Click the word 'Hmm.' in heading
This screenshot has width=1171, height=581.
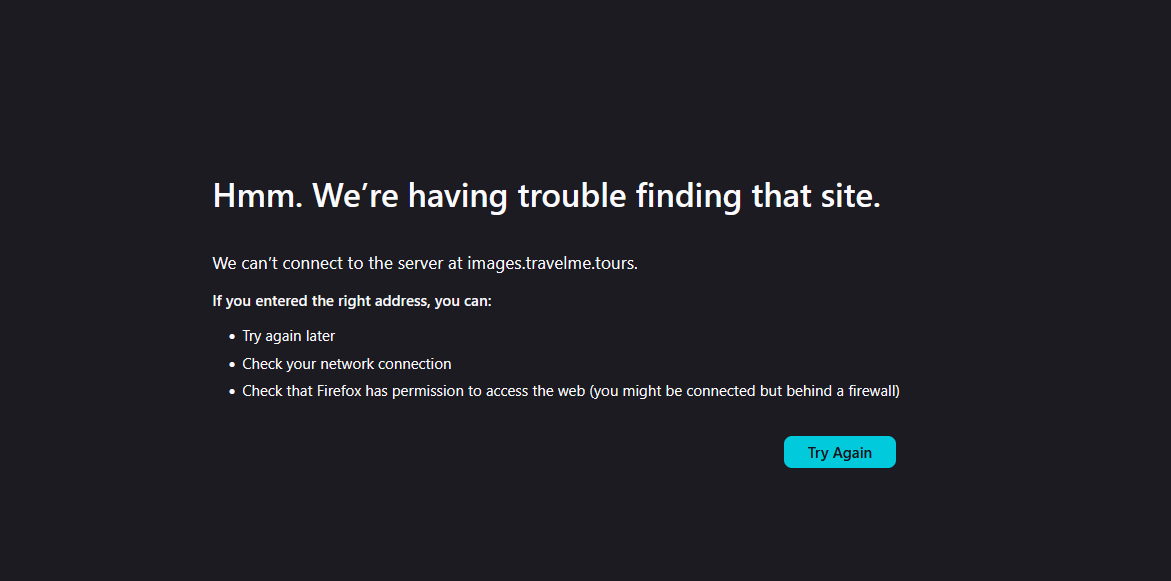(x=257, y=196)
